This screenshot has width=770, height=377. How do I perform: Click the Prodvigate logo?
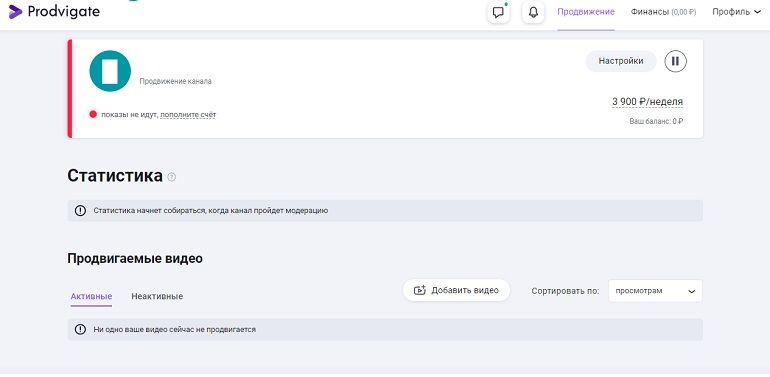(x=54, y=12)
